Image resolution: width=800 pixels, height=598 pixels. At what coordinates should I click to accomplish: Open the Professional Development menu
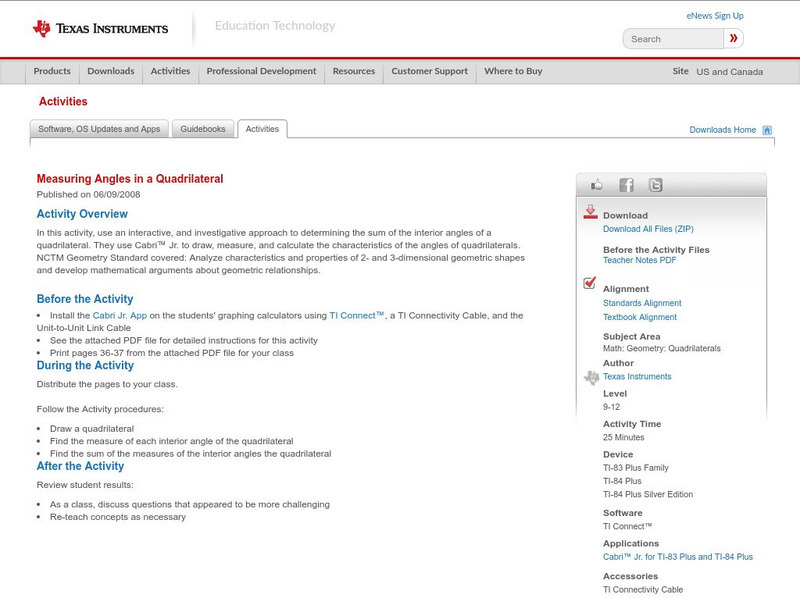[261, 71]
